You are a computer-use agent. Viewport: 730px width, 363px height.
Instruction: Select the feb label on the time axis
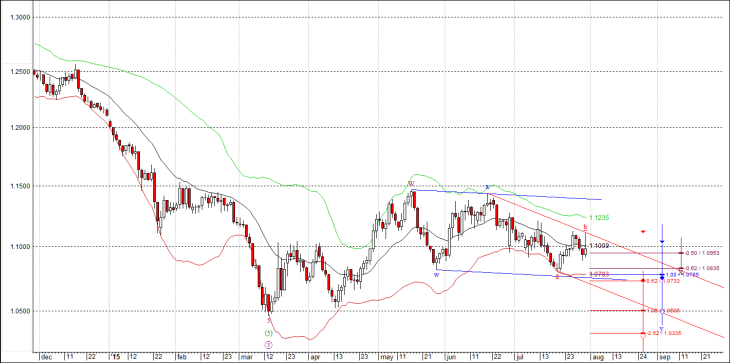click(x=182, y=356)
